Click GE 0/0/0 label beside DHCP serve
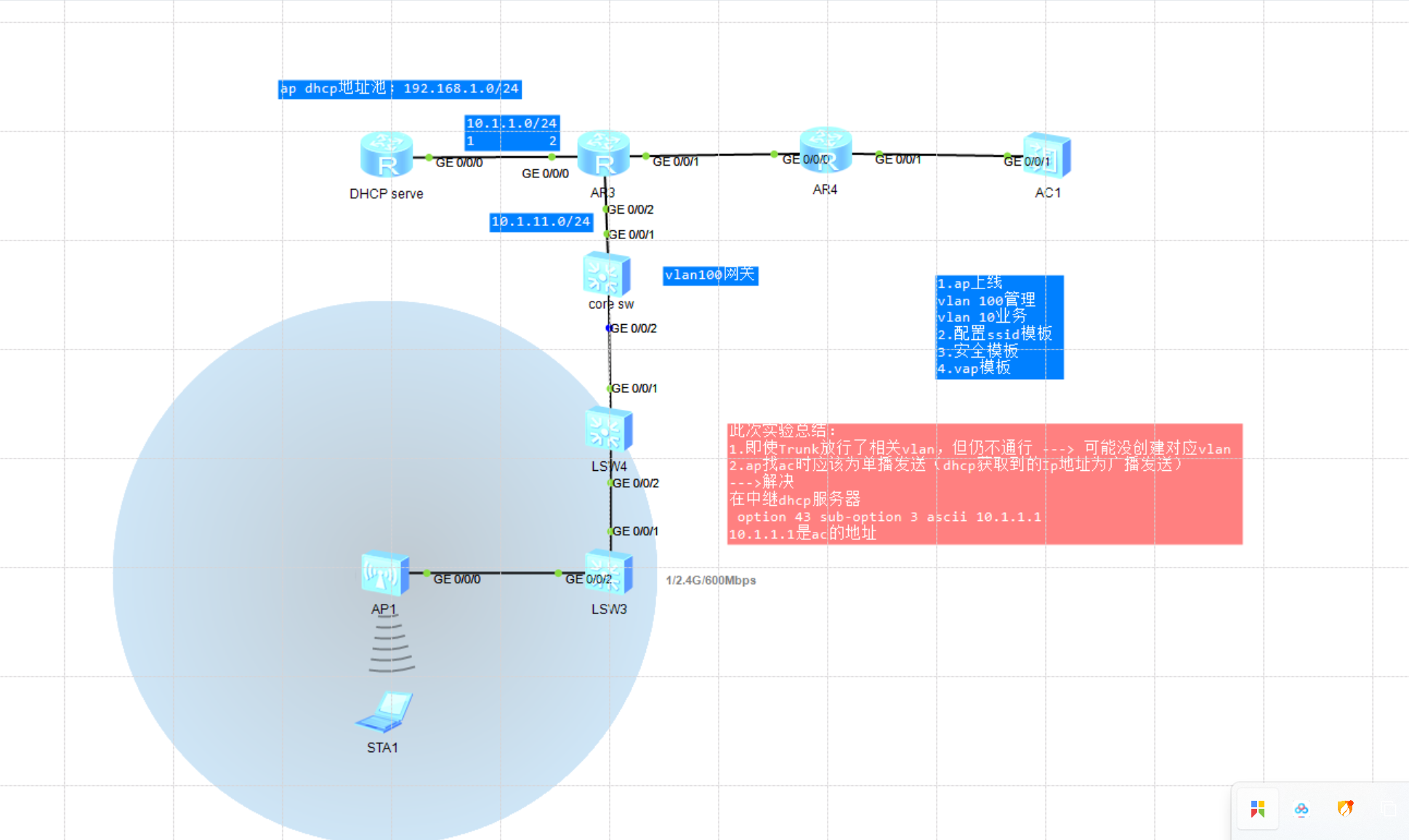The image size is (1409, 840). click(x=459, y=163)
